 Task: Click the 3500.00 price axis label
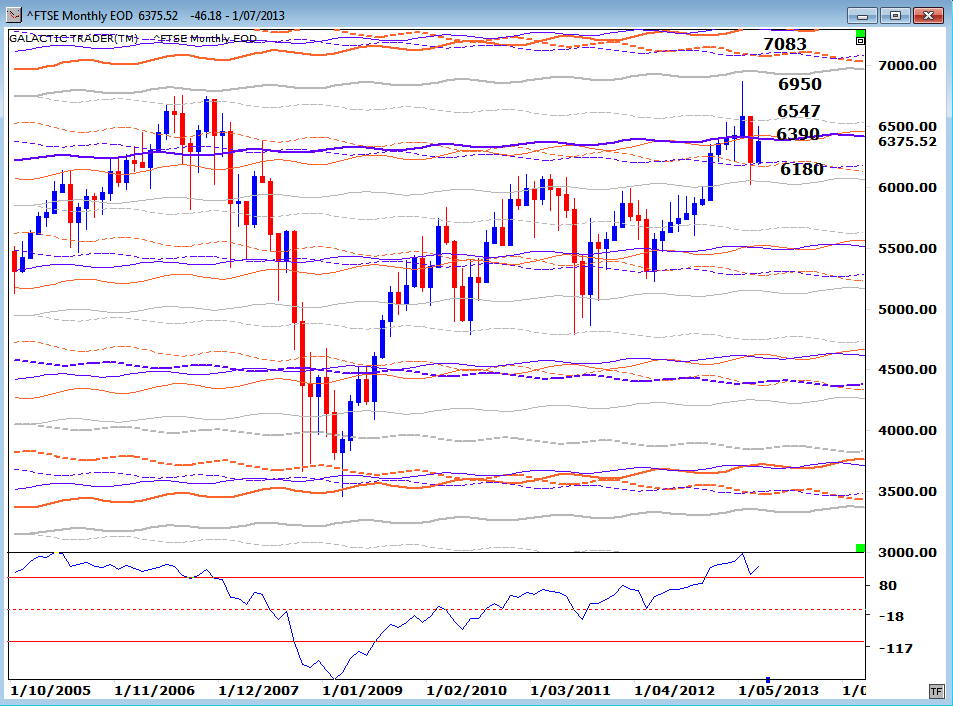click(907, 492)
